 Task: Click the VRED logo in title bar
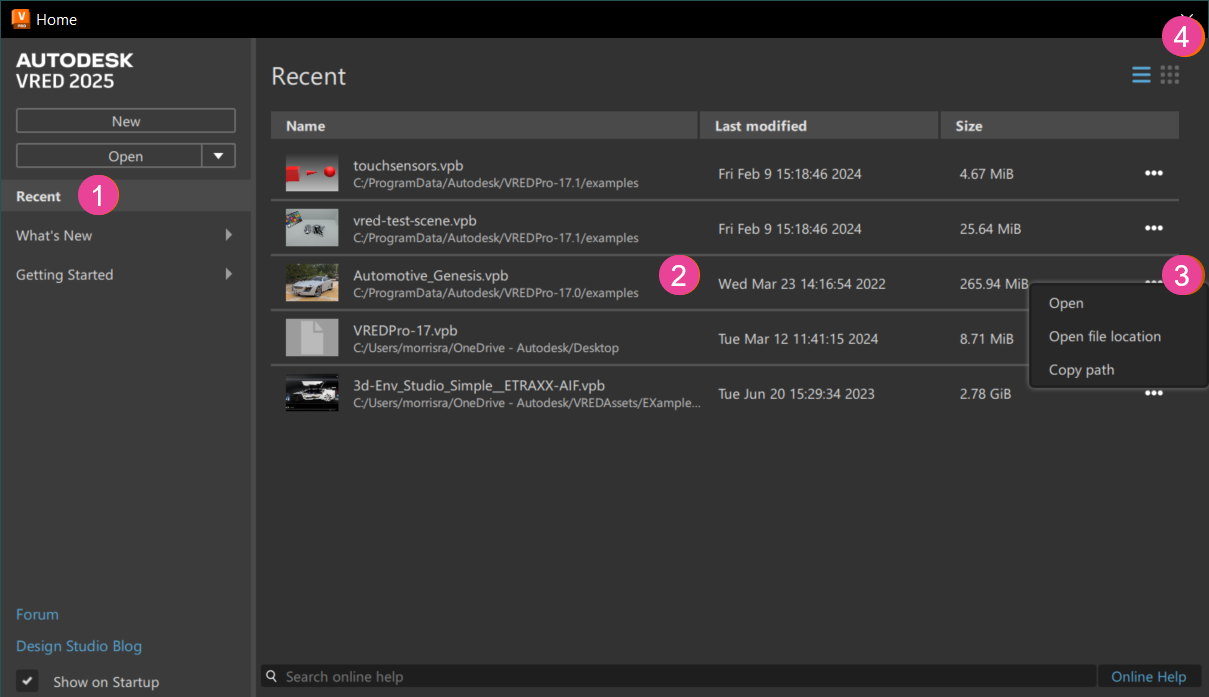coord(20,19)
